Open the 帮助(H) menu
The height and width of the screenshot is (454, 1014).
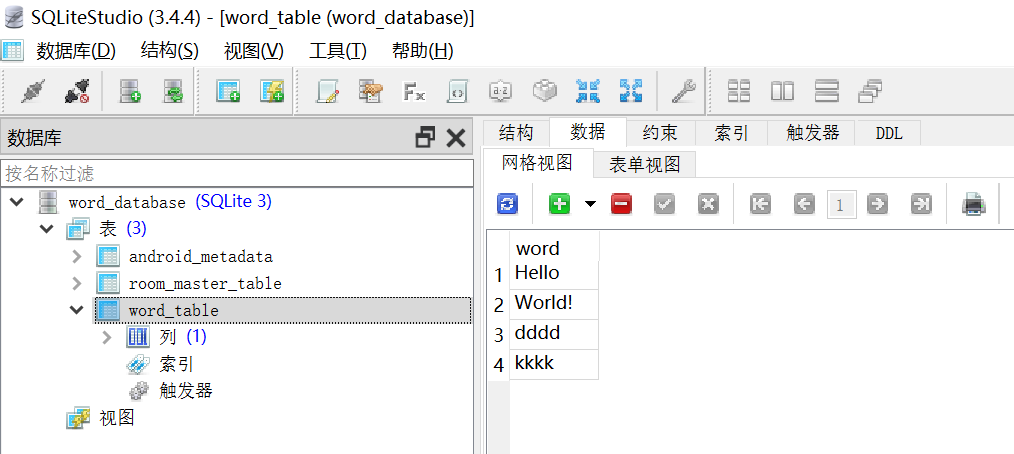click(x=422, y=50)
